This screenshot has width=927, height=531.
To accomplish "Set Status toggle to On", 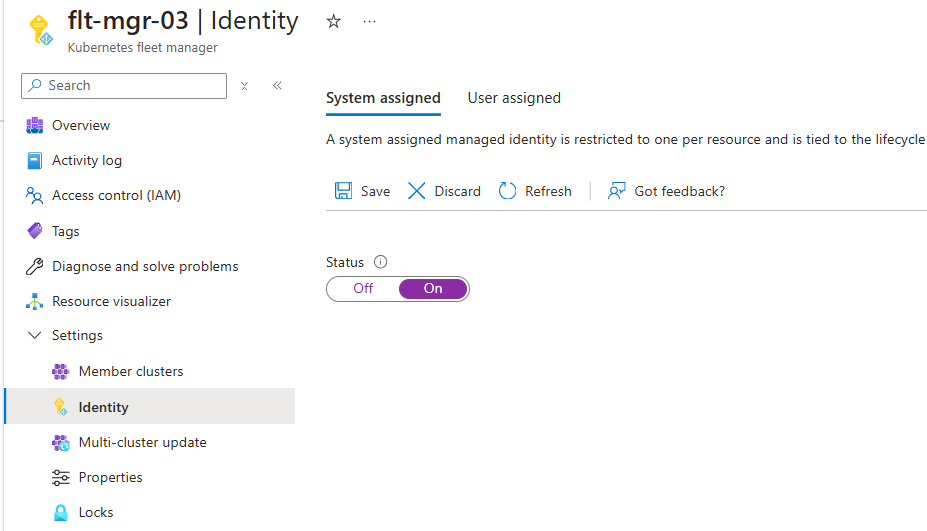I will [x=433, y=288].
